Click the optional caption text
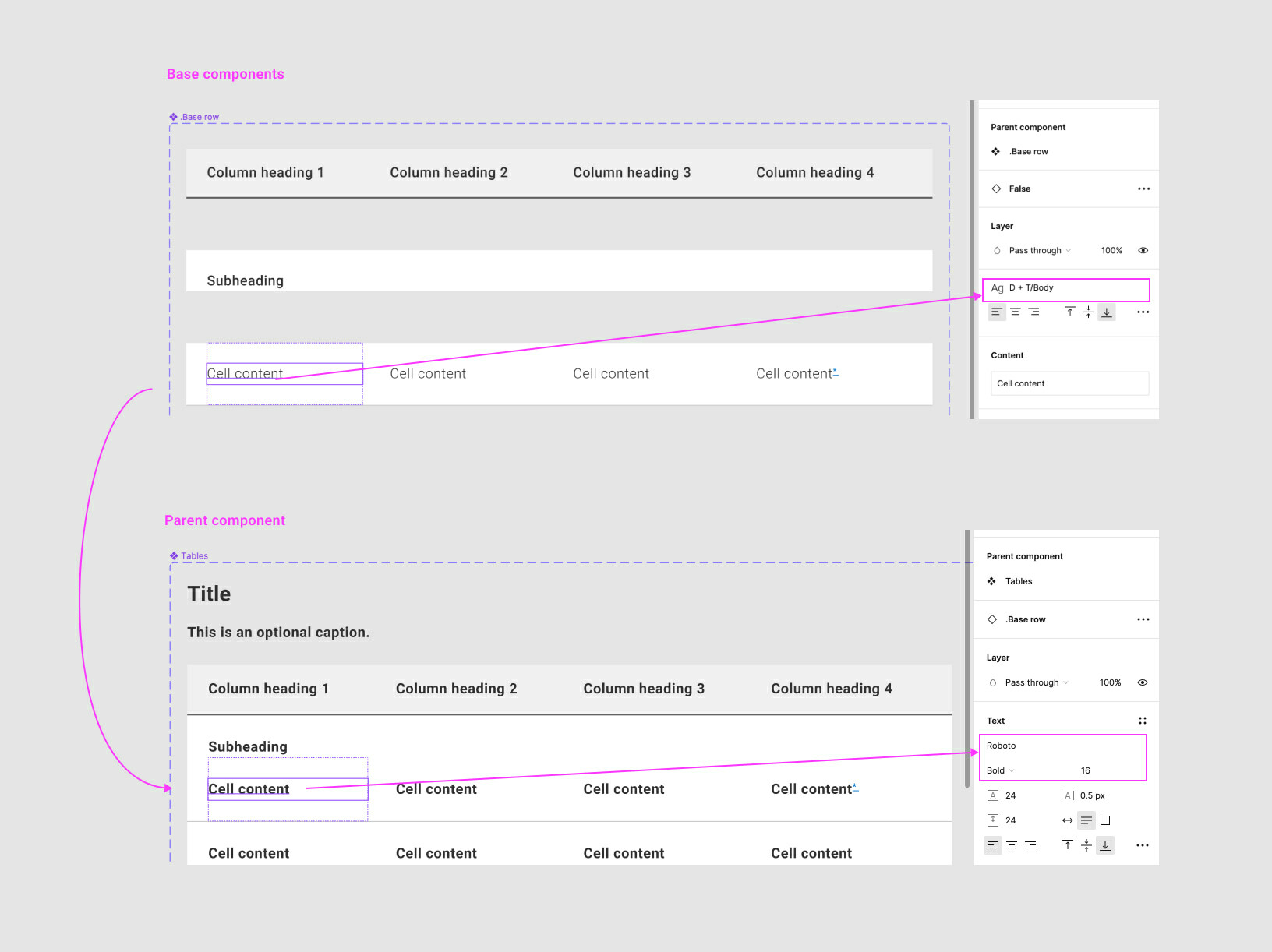The image size is (1272, 952). 278,633
